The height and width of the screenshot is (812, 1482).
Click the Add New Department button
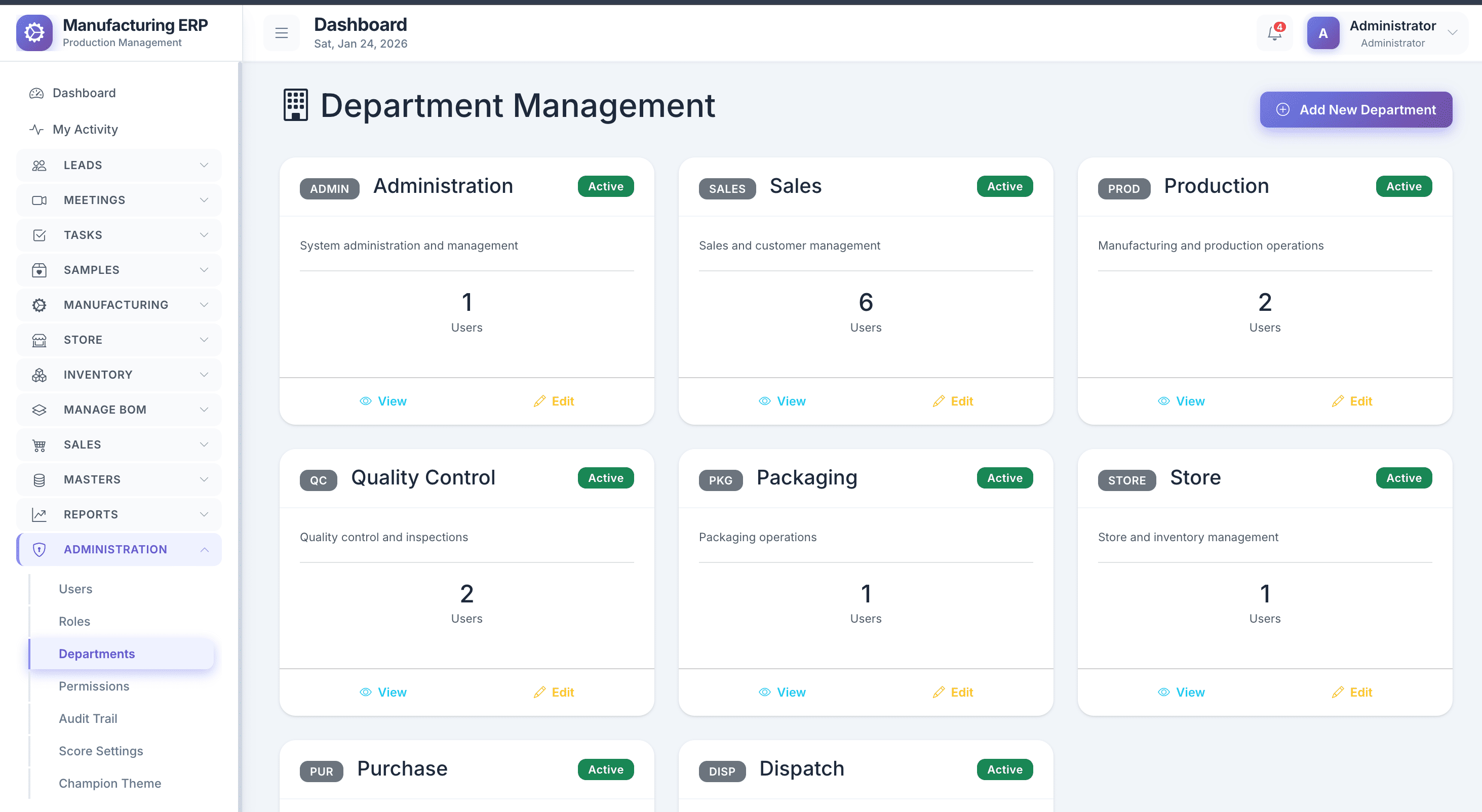(x=1356, y=110)
